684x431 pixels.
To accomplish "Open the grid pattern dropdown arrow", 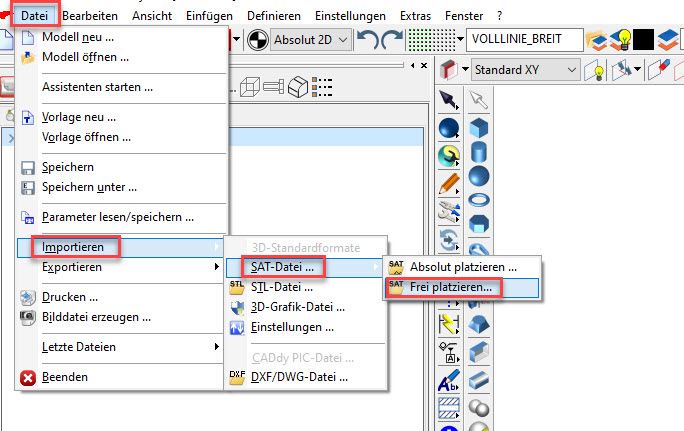I will click(x=460, y=40).
